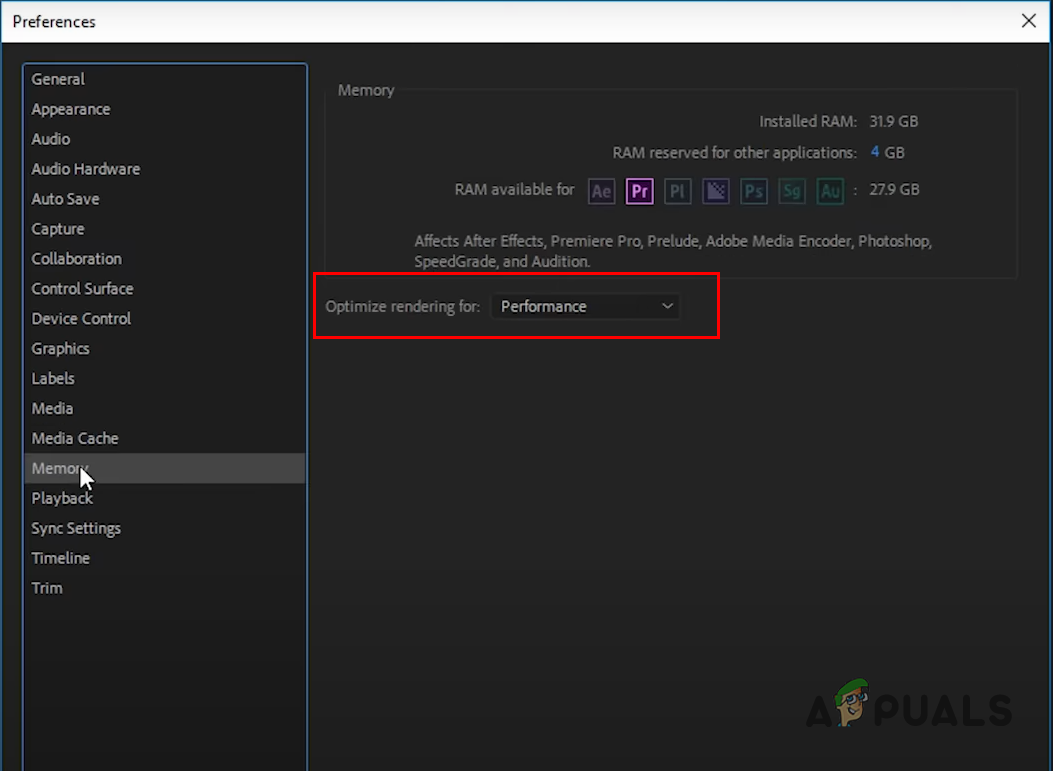Click the Prelude icon
Screen dimensions: 1053x771
tap(677, 191)
